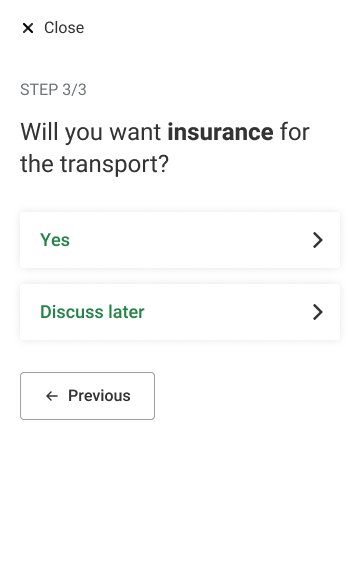Select the Discuss later option
This screenshot has height=577, width=360.
coord(180,312)
